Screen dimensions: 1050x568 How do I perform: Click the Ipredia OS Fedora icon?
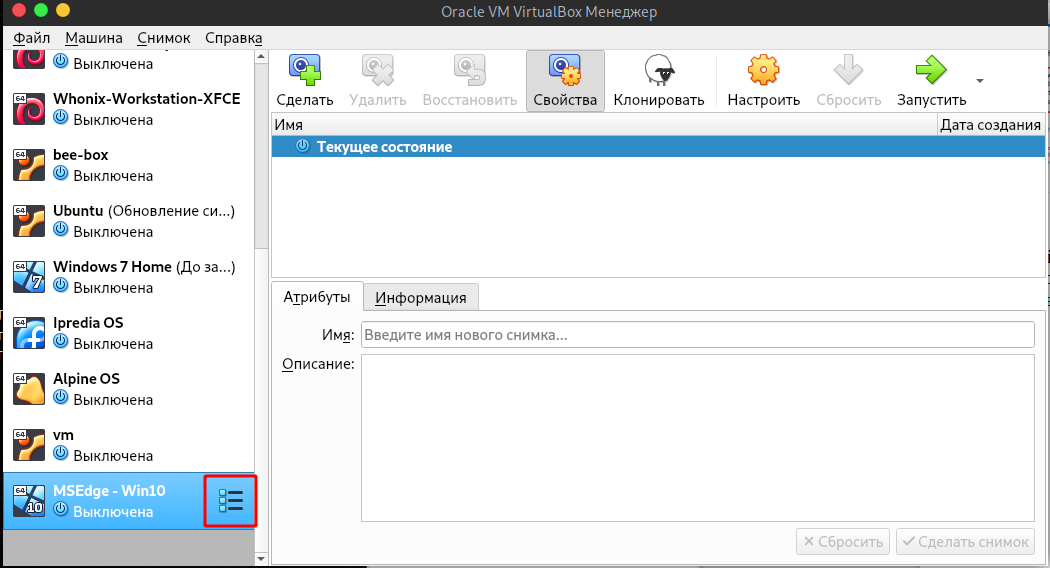pos(29,333)
